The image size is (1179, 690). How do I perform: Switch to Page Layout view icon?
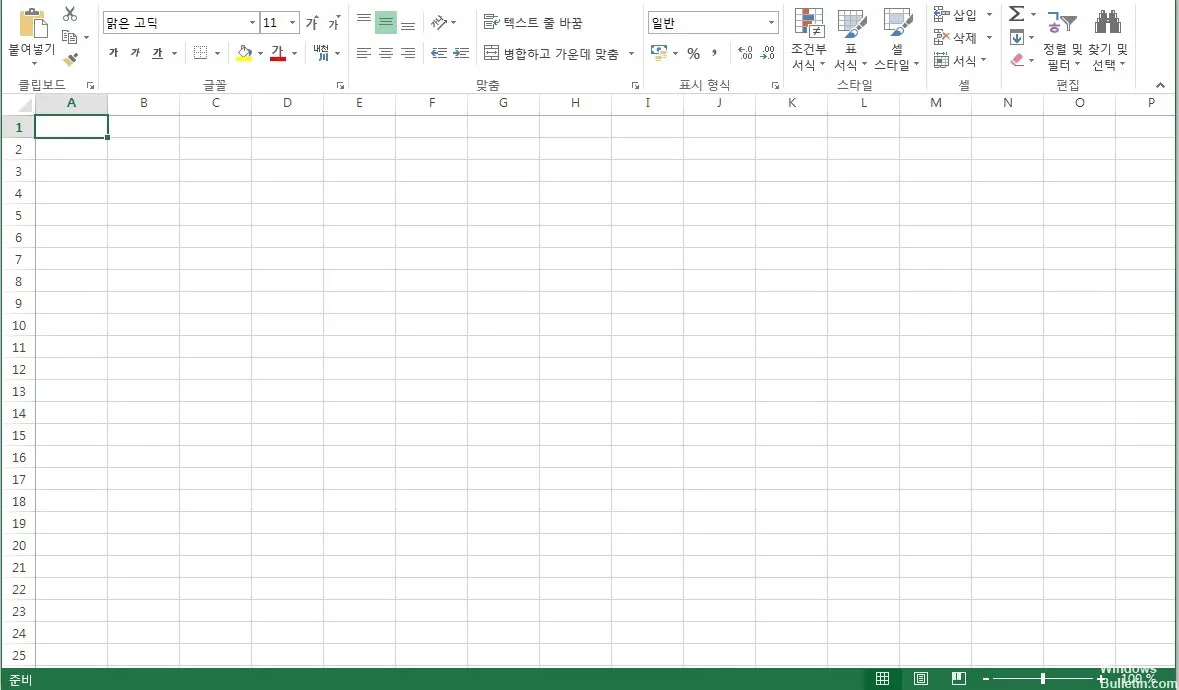920,679
